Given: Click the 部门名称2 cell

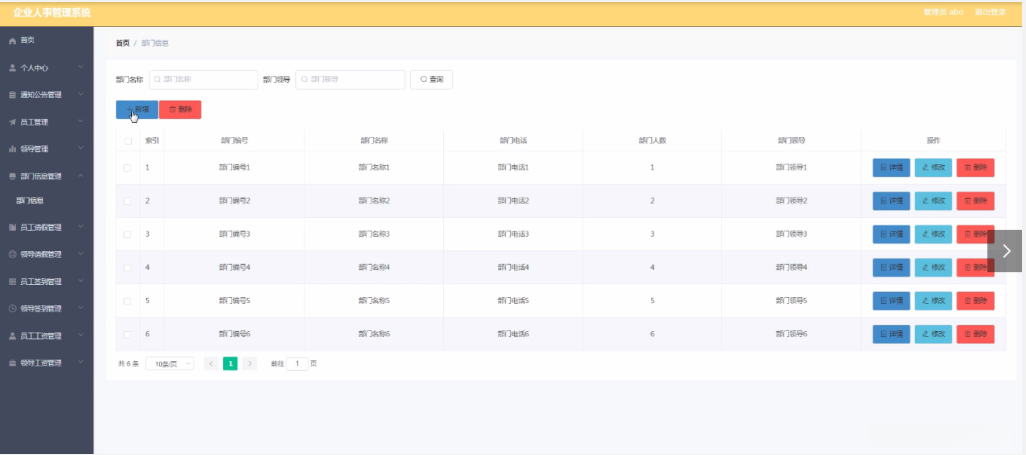Looking at the screenshot, I should 374,201.
